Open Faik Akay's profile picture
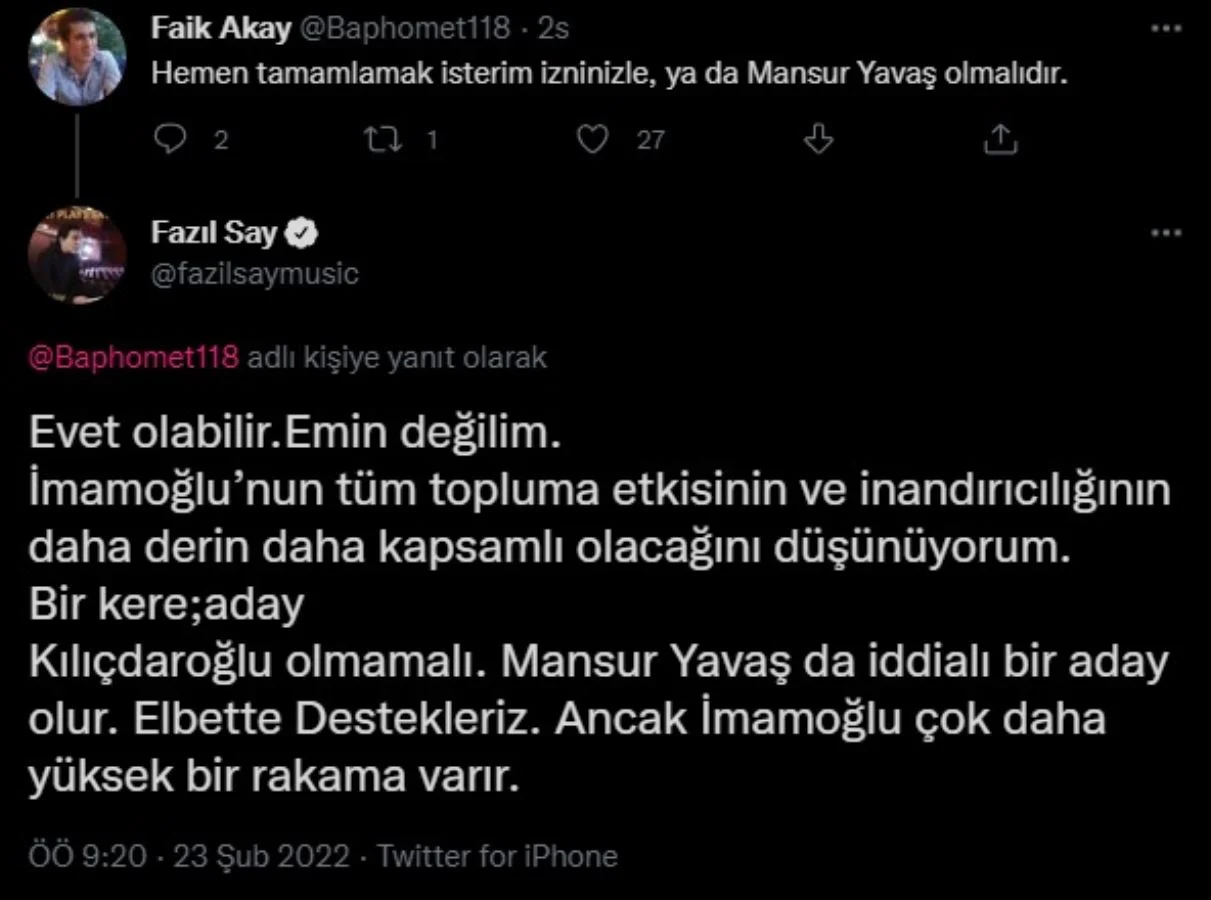Image resolution: width=1211 pixels, height=900 pixels. click(x=77, y=55)
